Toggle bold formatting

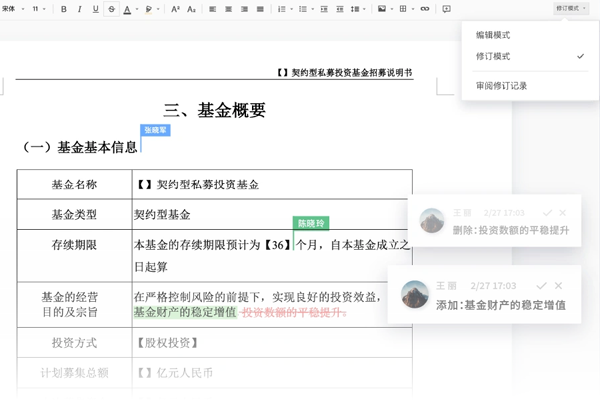pos(64,9)
